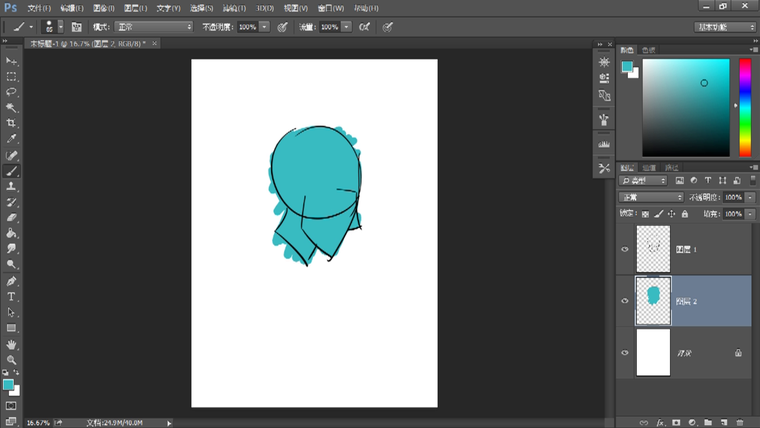
Task: Hide the background layer eye icon
Action: coord(625,352)
